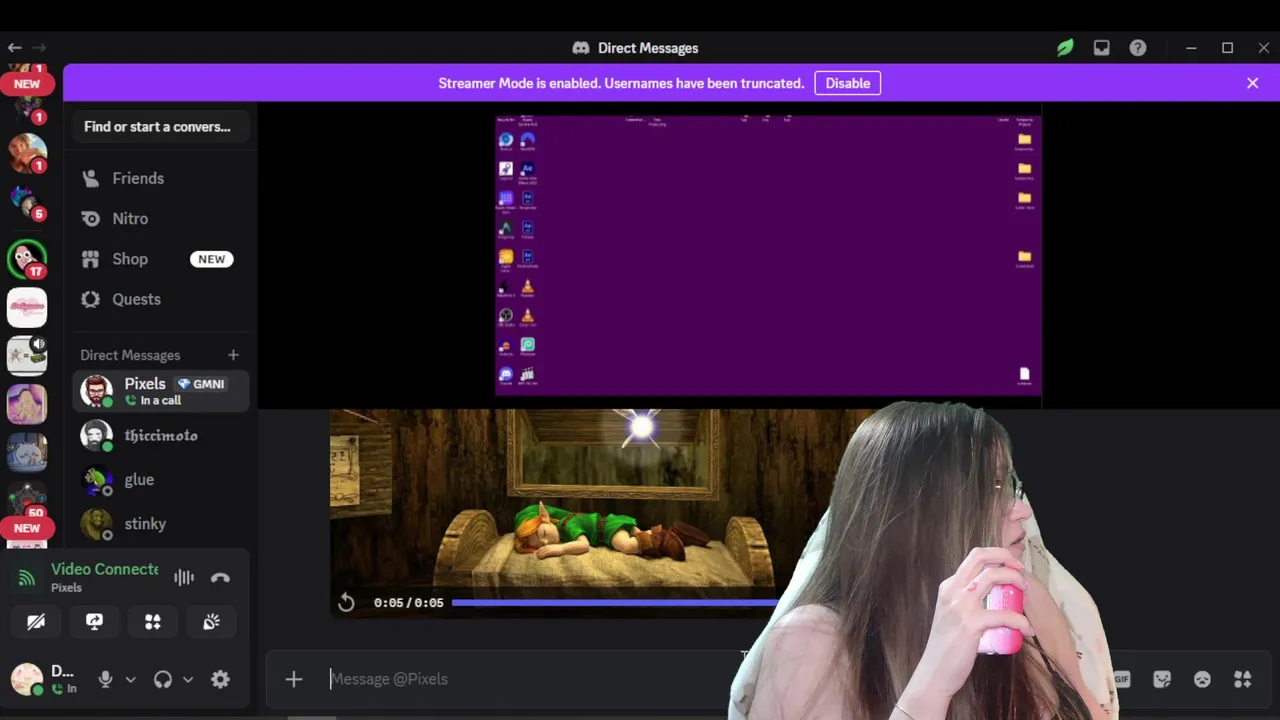Click the Video Connected status text

[105, 569]
